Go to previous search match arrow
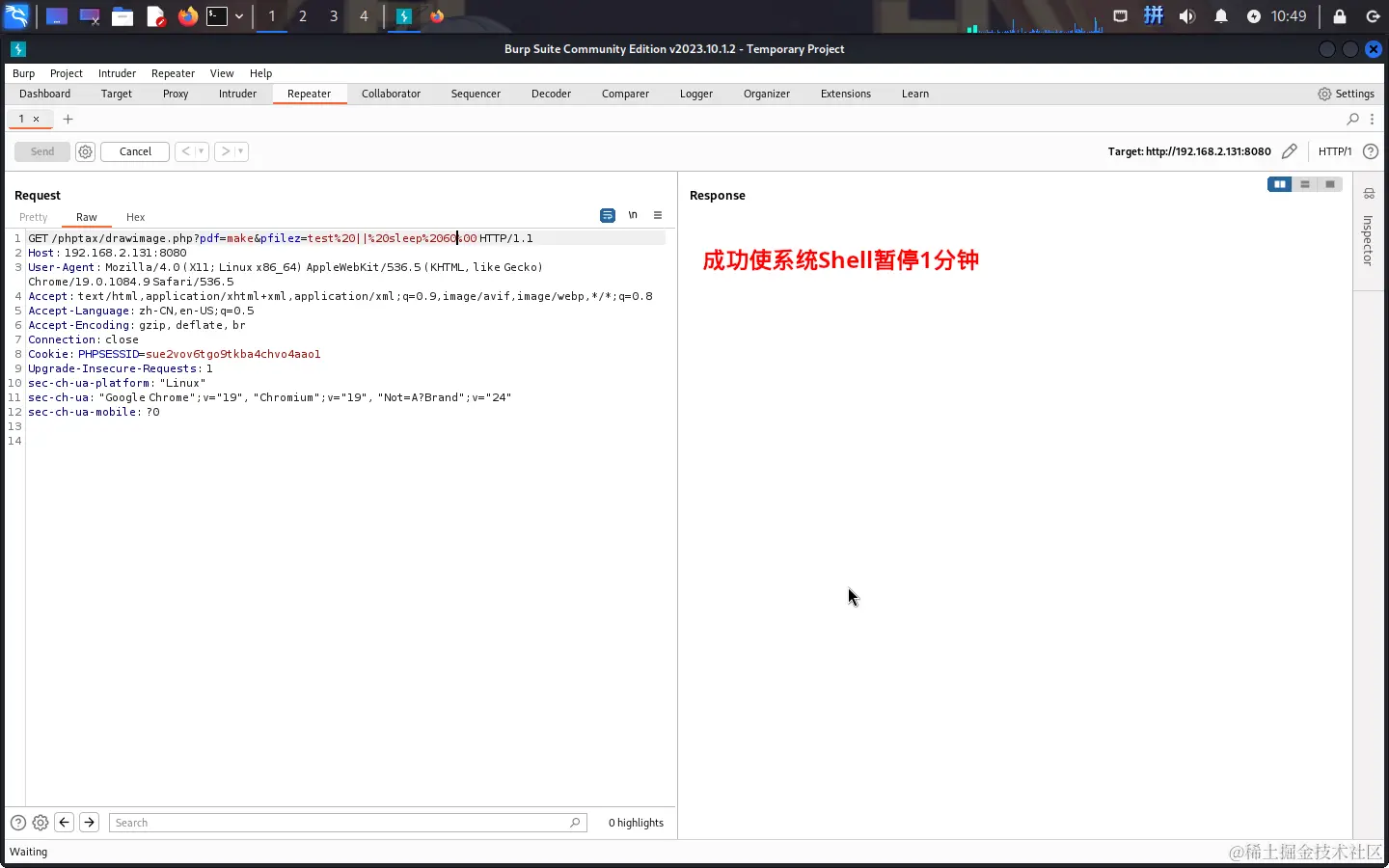1389x868 pixels. click(x=65, y=823)
